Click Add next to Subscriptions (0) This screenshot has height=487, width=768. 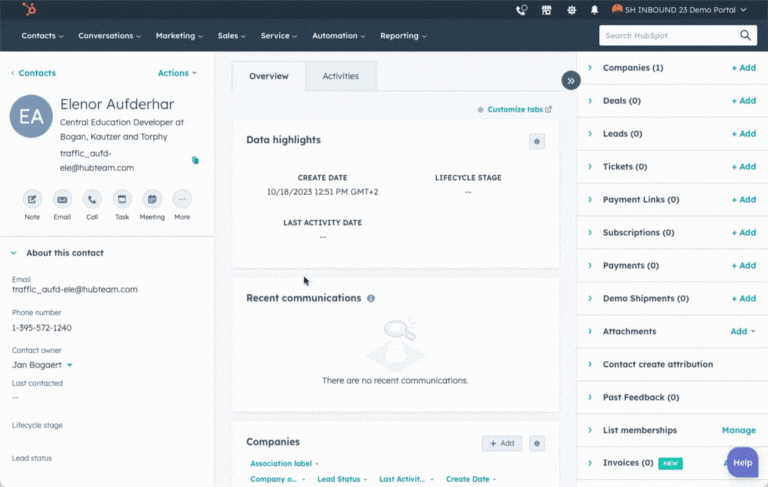point(744,232)
